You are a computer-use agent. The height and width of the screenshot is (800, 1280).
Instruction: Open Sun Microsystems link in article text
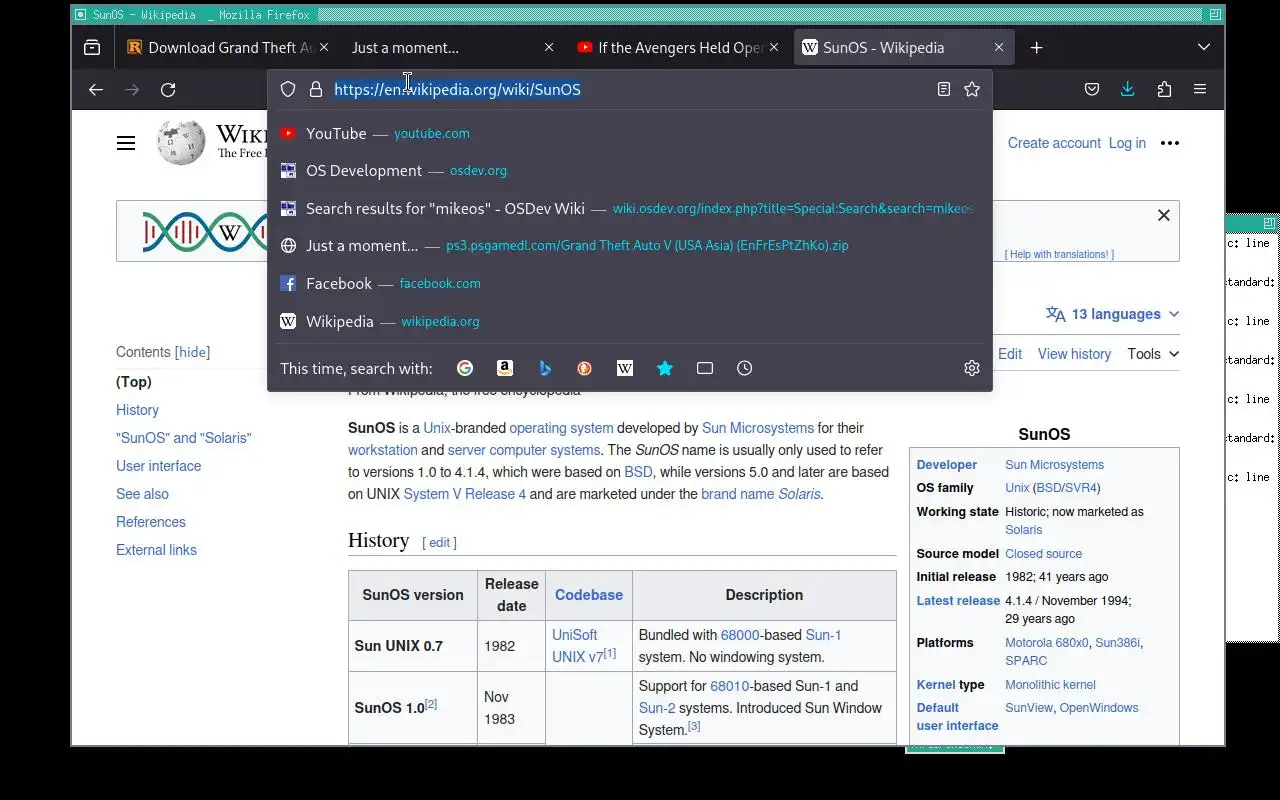click(758, 428)
